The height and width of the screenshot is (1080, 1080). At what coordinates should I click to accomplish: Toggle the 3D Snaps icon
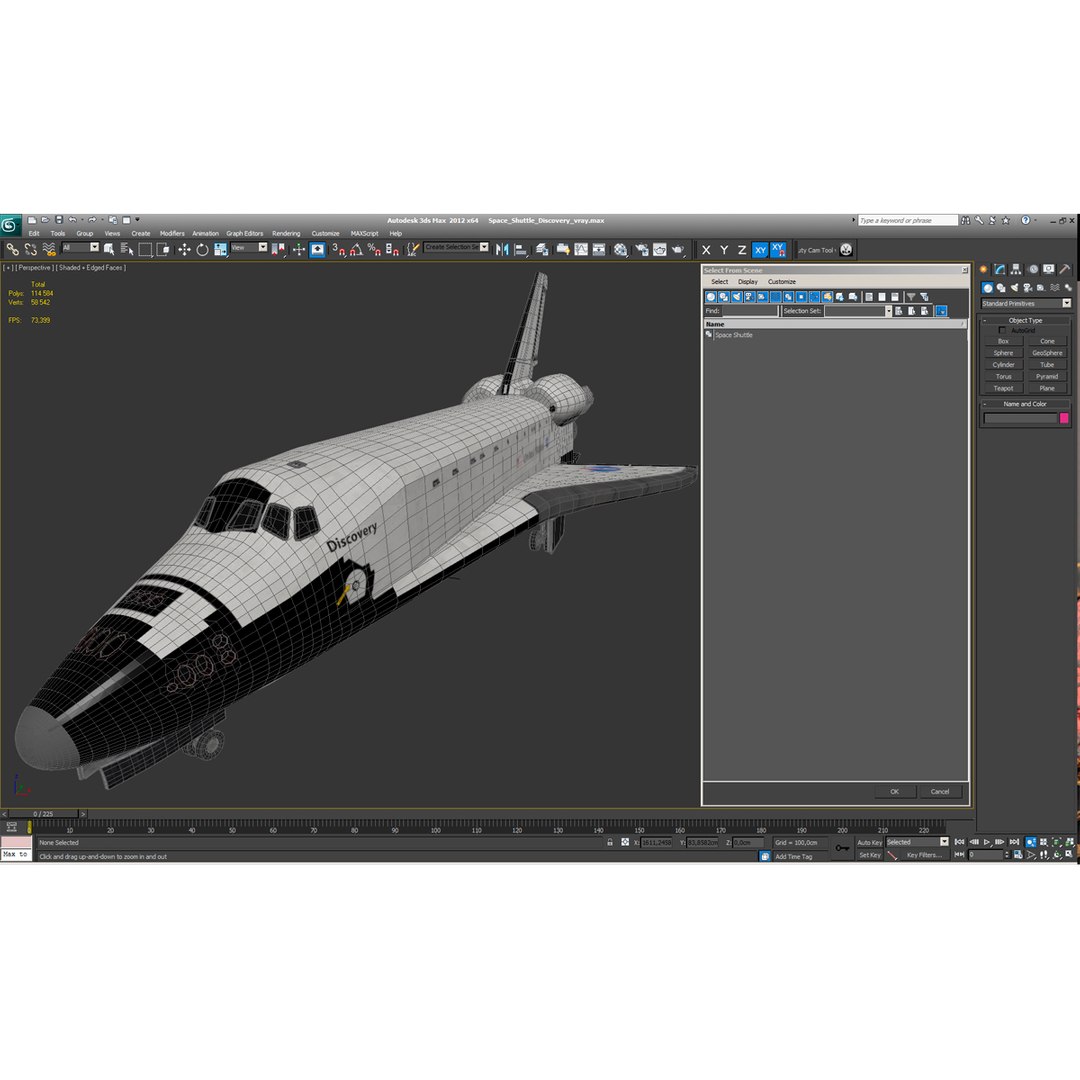pyautogui.click(x=338, y=249)
